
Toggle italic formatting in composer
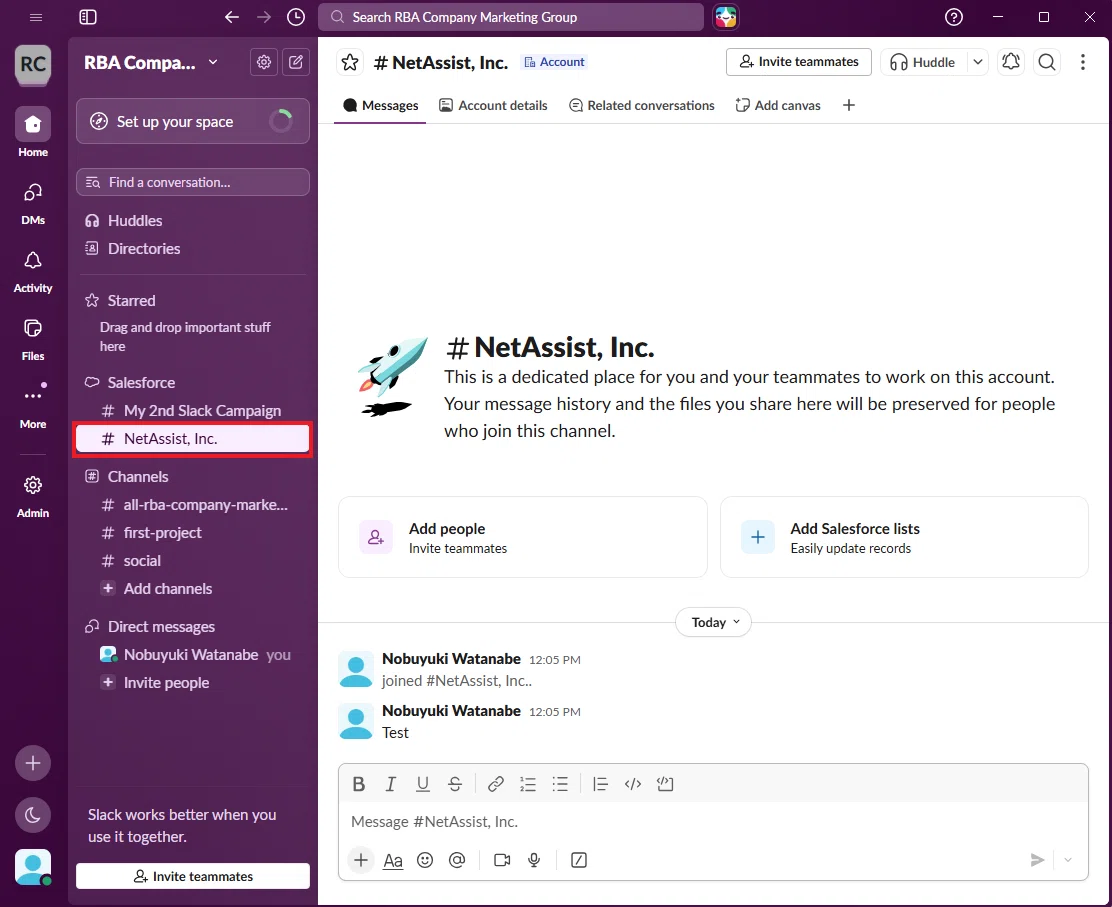click(390, 784)
